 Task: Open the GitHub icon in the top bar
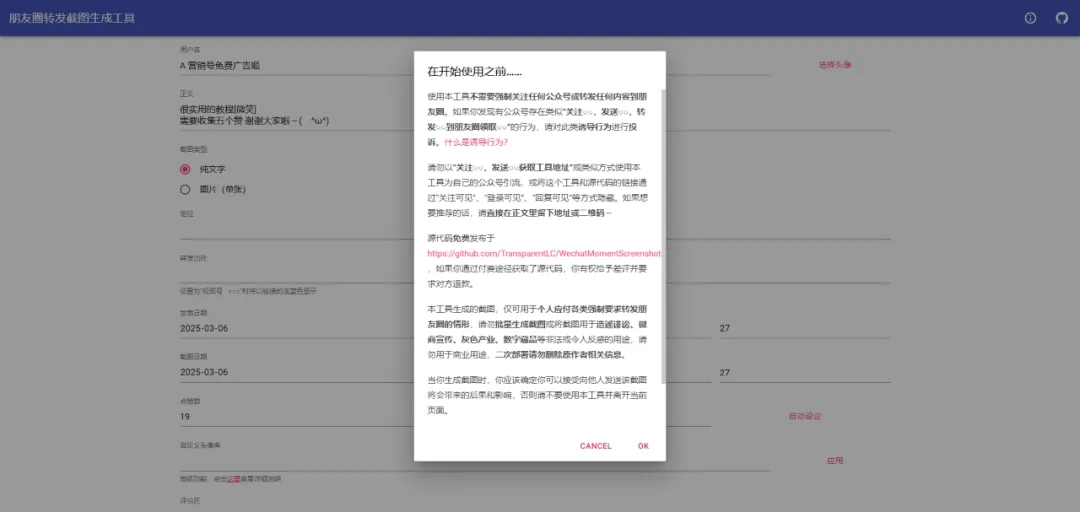(x=1061, y=18)
